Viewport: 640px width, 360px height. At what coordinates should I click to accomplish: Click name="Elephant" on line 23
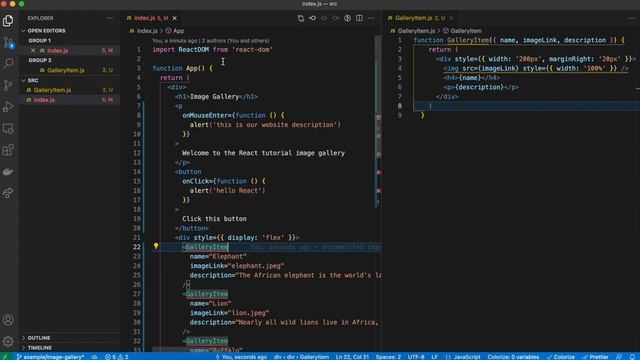(218, 256)
